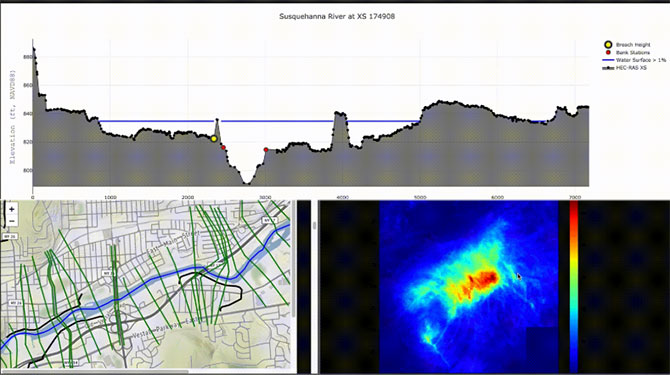Zoom out the map with the minus button

coord(12,221)
